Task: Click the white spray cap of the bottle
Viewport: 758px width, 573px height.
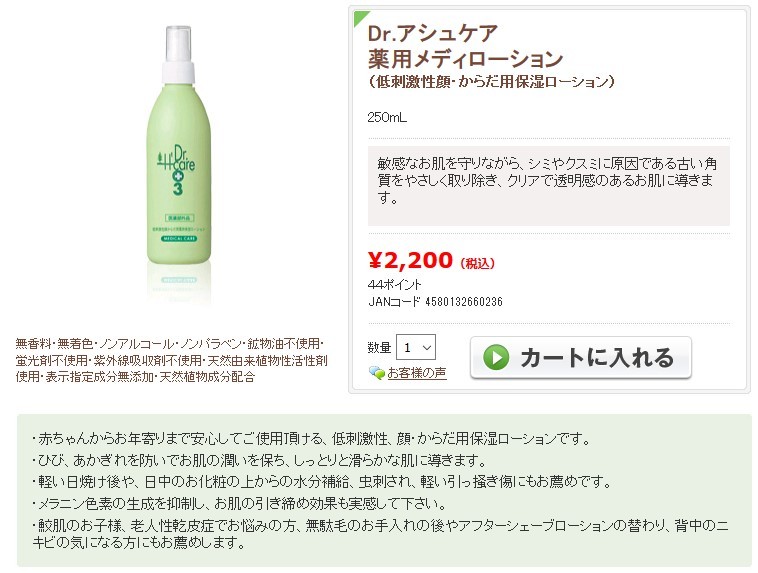Action: tap(178, 55)
